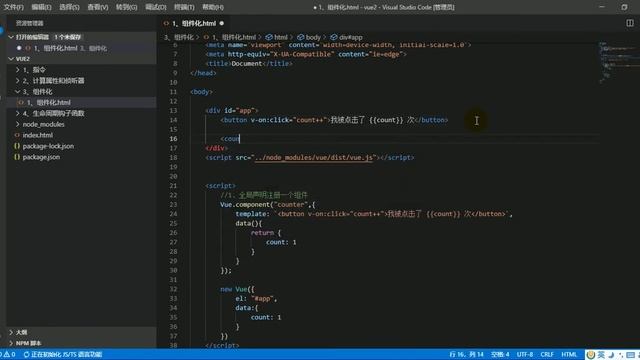Collapse the 打开的编辑器 section
The width and height of the screenshot is (640, 360).
point(11,37)
